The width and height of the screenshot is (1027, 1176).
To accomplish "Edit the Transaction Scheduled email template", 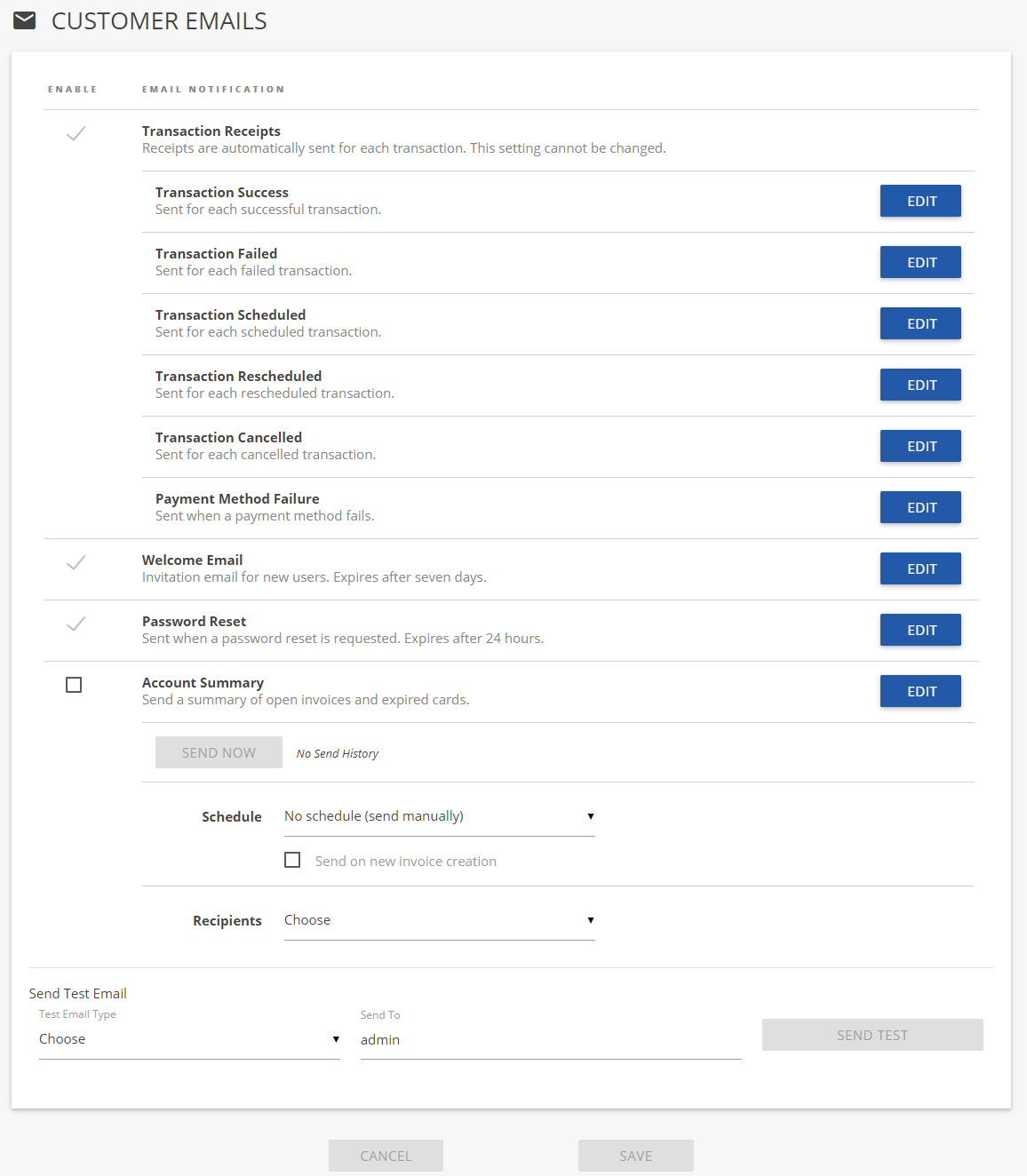I will pos(920,323).
